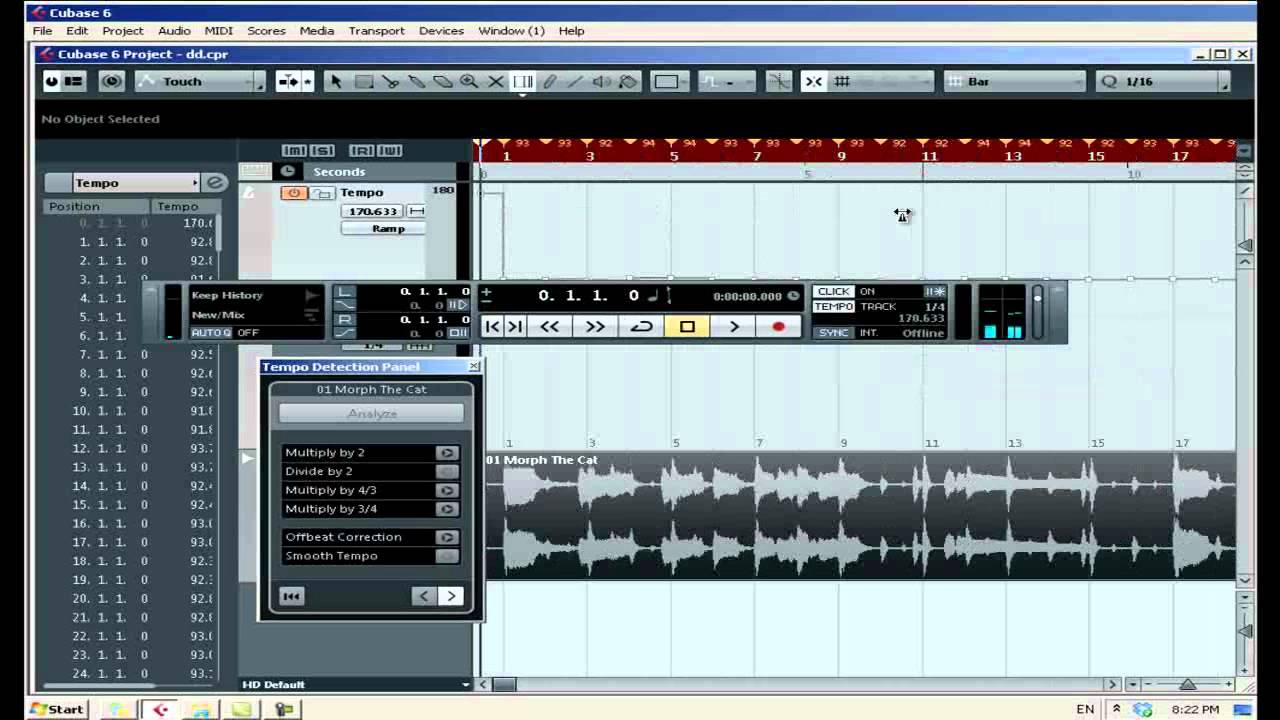Select the Zoom magnifier tool

click(469, 82)
